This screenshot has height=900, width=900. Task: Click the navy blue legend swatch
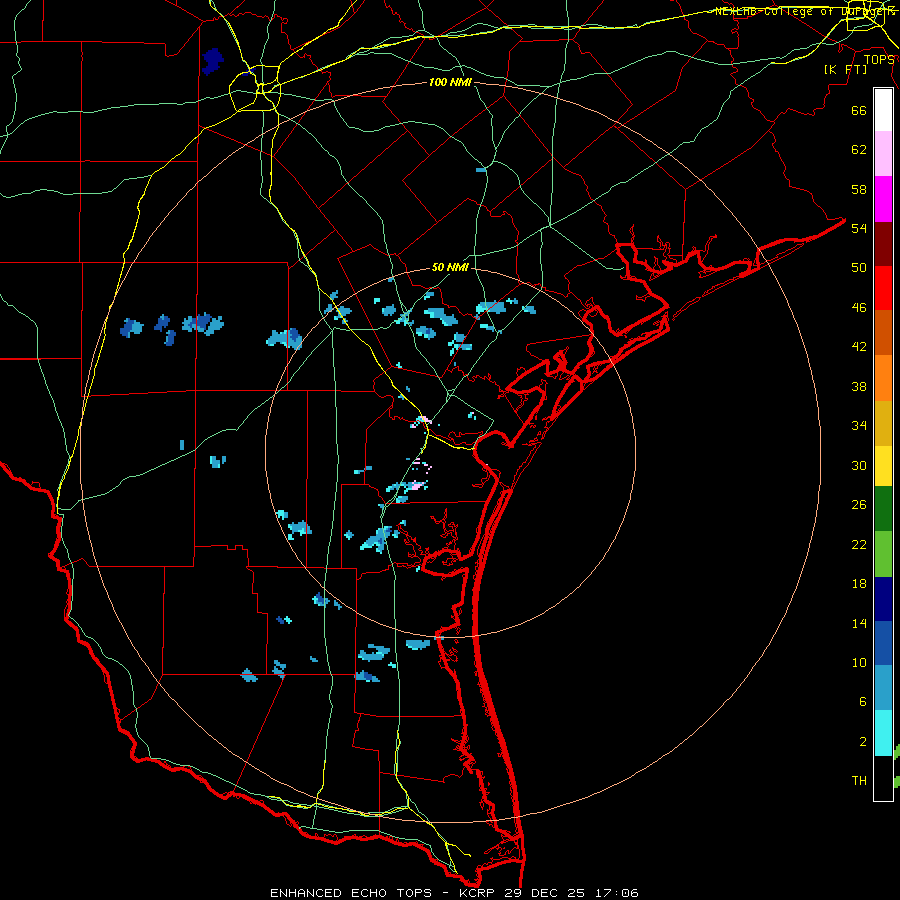pyautogui.click(x=883, y=599)
